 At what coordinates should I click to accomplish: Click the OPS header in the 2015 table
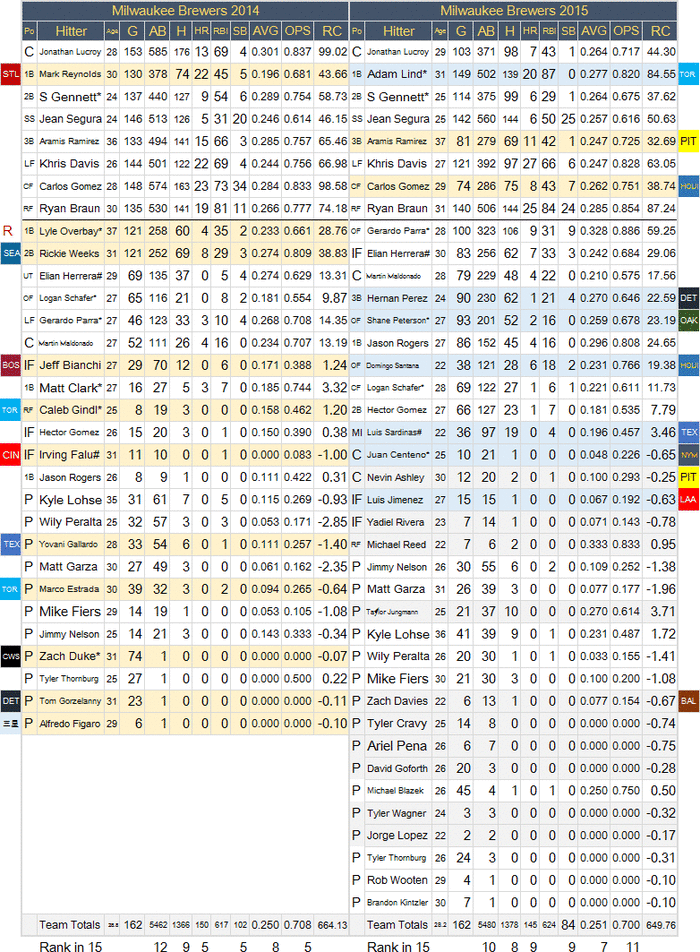[625, 31]
